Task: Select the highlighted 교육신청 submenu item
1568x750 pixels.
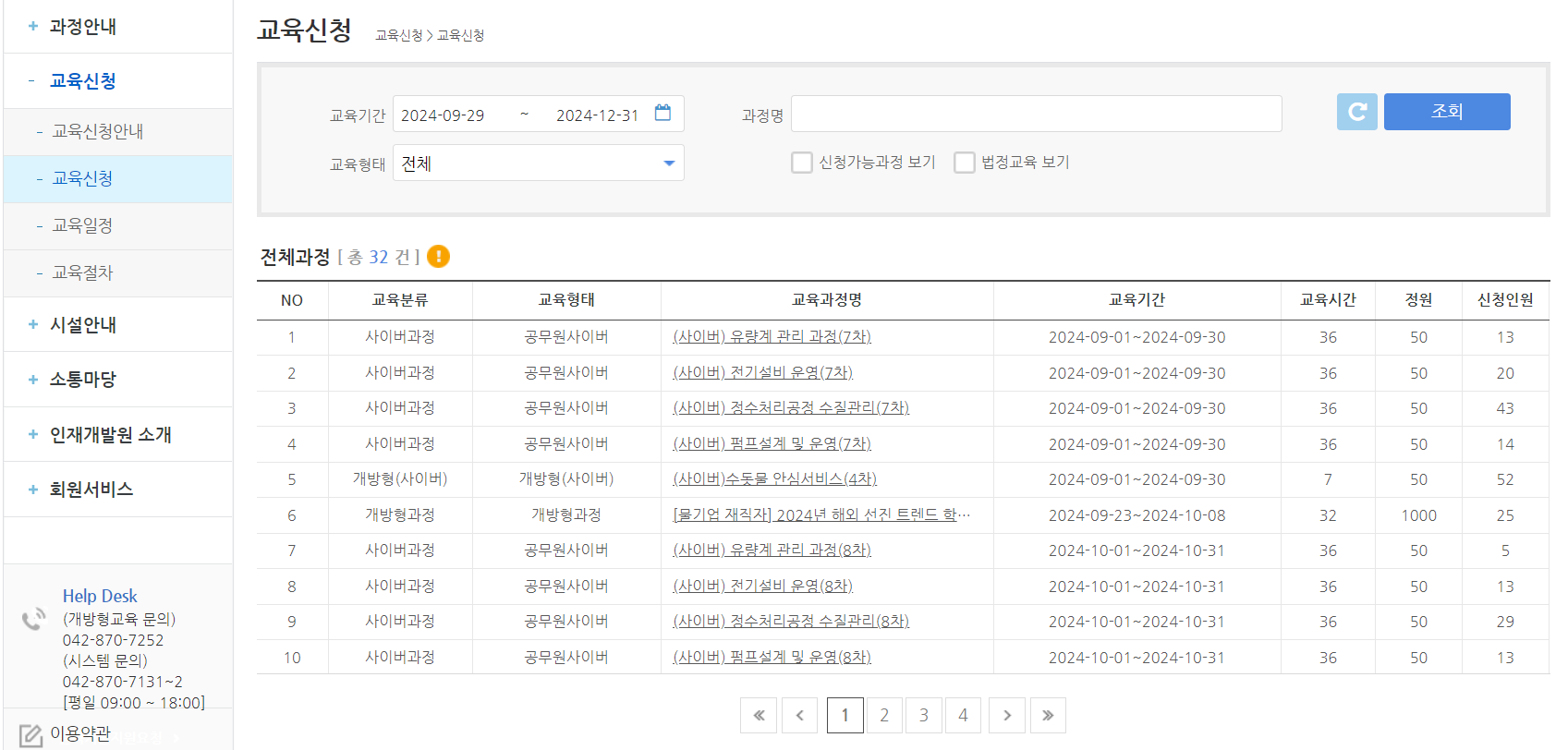Action: point(118,179)
